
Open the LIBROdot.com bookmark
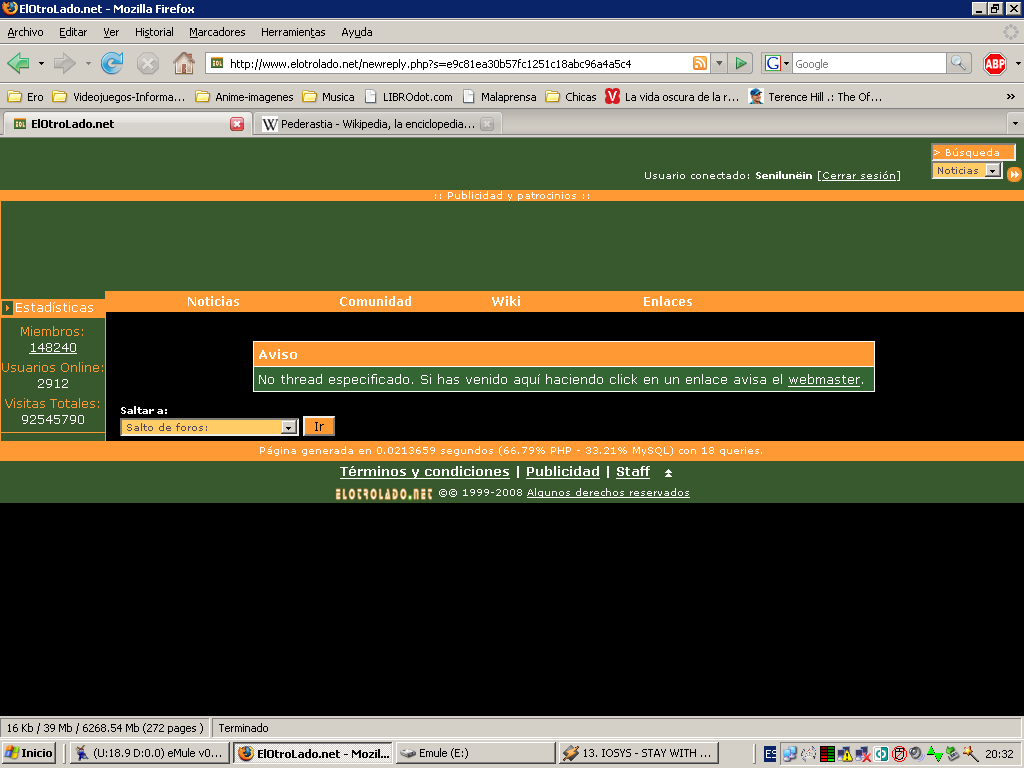tap(408, 97)
